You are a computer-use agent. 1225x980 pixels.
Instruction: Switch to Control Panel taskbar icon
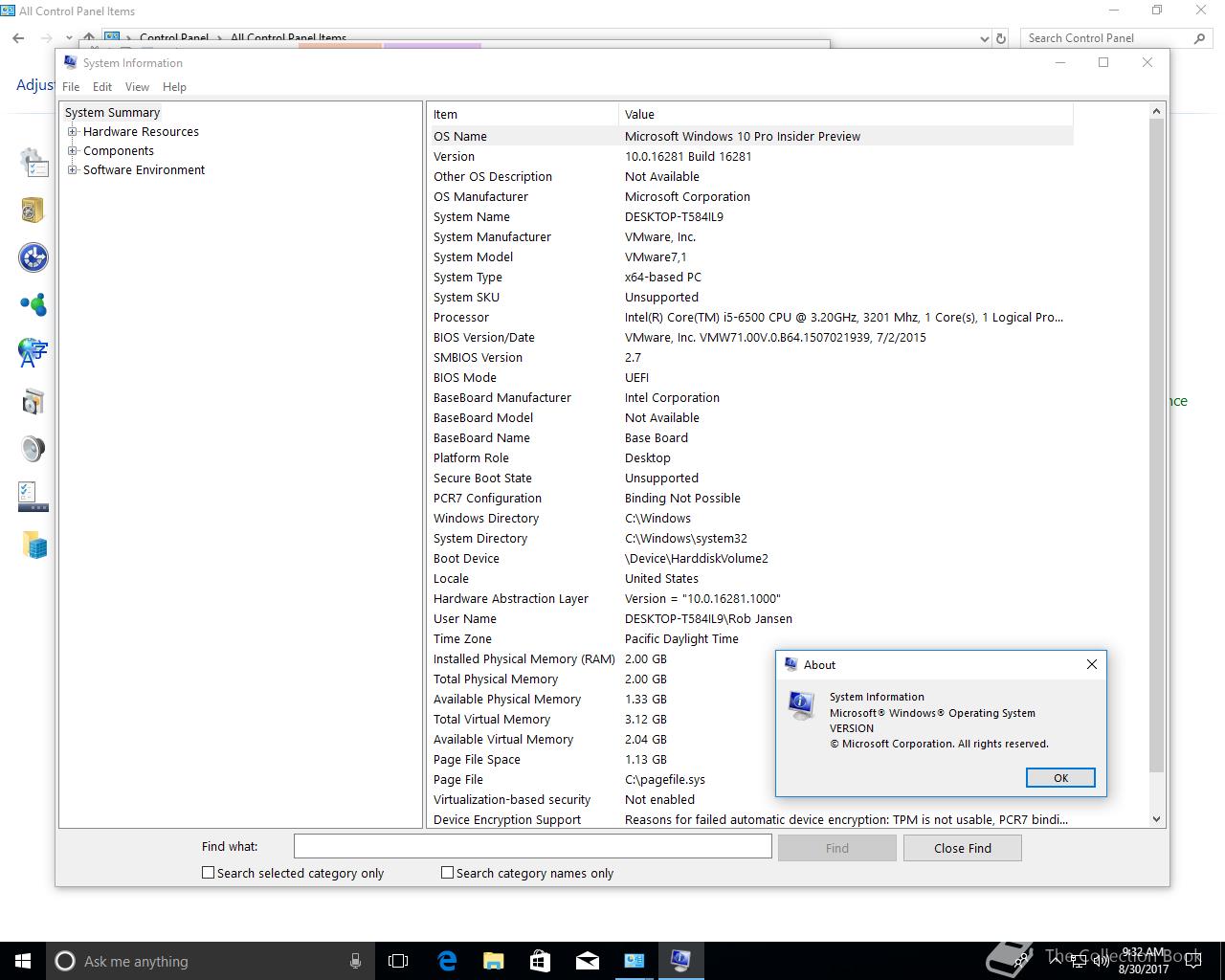[x=634, y=961]
